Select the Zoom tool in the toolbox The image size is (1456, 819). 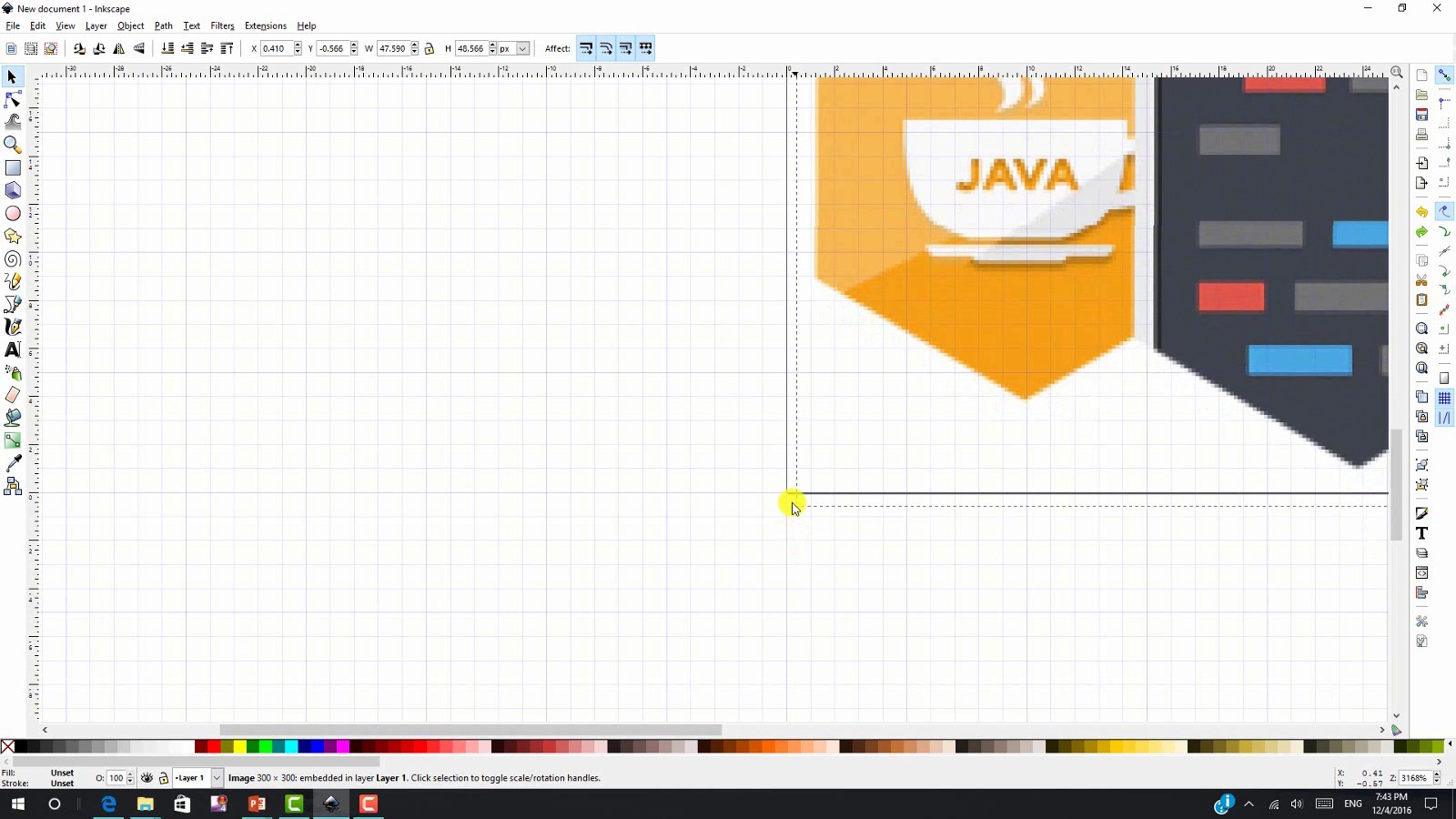13,145
